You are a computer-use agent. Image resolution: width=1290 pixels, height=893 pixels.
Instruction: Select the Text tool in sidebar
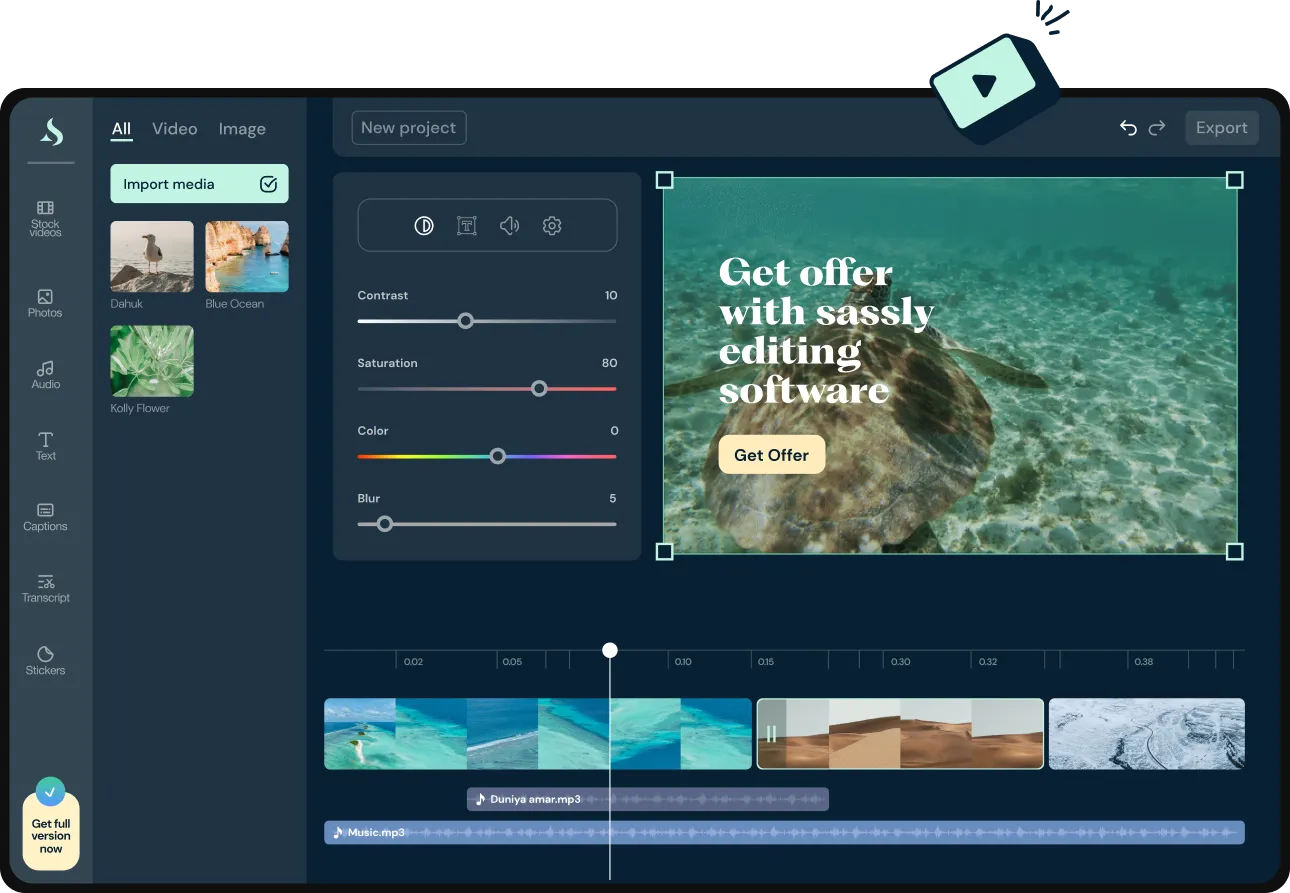45,446
